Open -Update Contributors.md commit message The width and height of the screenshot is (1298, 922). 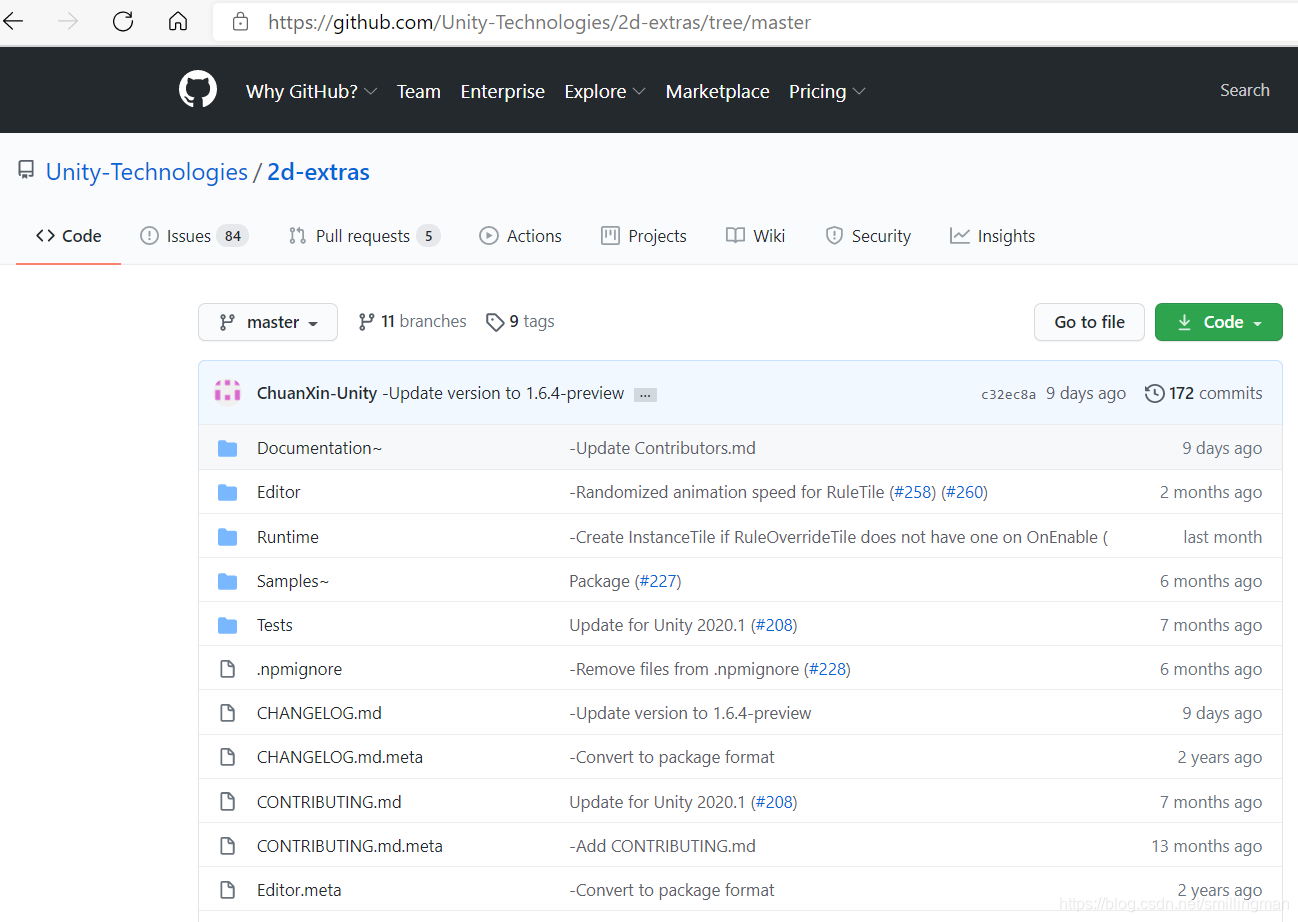tap(662, 448)
